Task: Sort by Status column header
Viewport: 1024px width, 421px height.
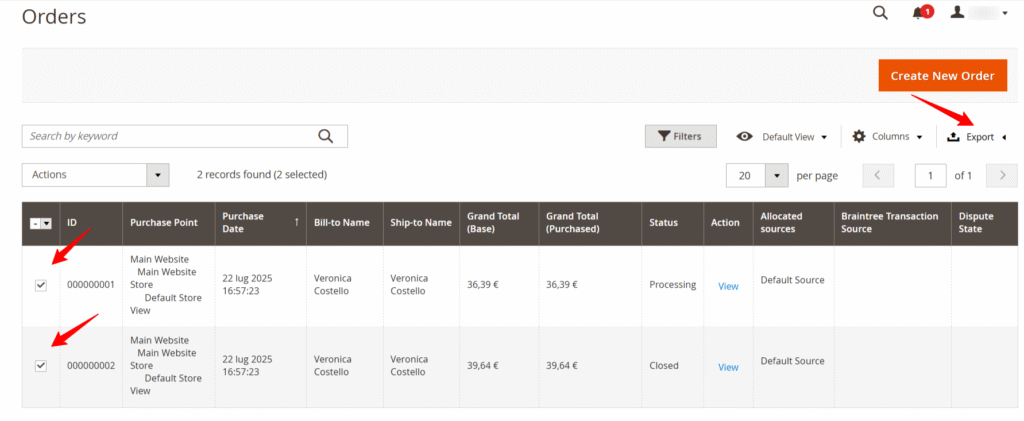Action: pos(663,222)
